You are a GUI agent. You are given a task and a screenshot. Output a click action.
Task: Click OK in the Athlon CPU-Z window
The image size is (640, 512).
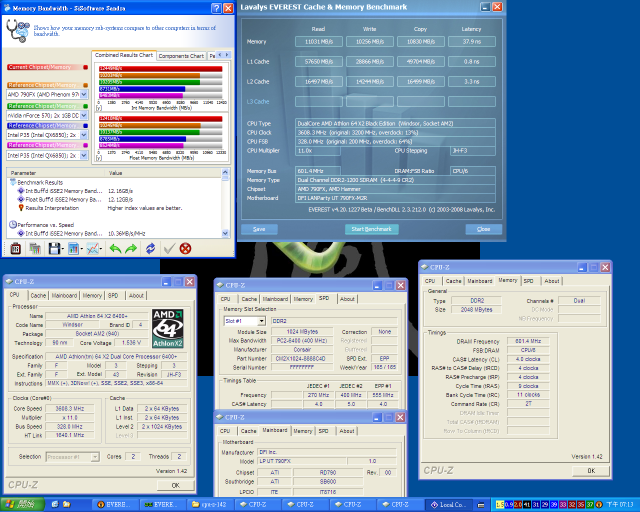[x=176, y=485]
